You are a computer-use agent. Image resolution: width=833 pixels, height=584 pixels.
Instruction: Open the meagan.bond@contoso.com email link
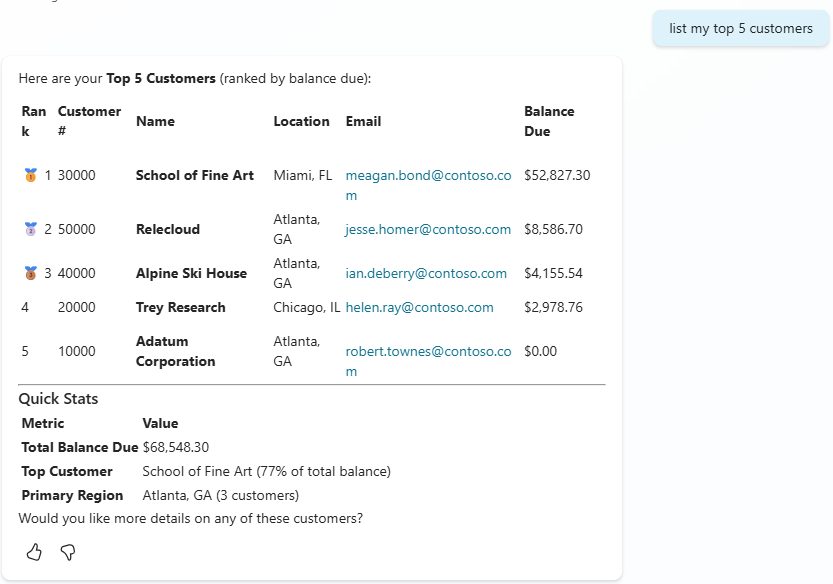pos(428,176)
